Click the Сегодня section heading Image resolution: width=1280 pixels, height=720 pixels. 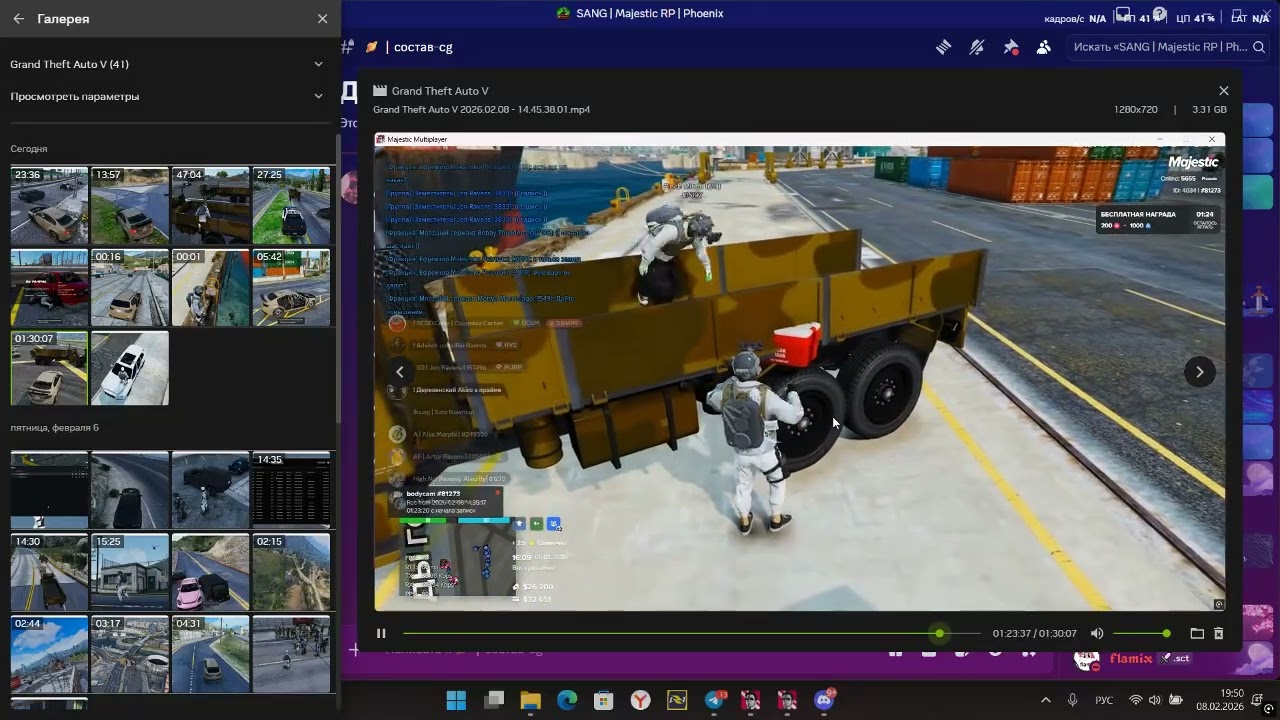[x=29, y=149]
